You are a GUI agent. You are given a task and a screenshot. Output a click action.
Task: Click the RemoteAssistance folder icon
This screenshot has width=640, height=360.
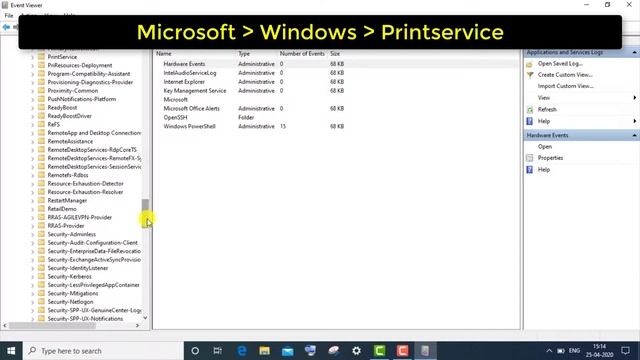(x=41, y=141)
